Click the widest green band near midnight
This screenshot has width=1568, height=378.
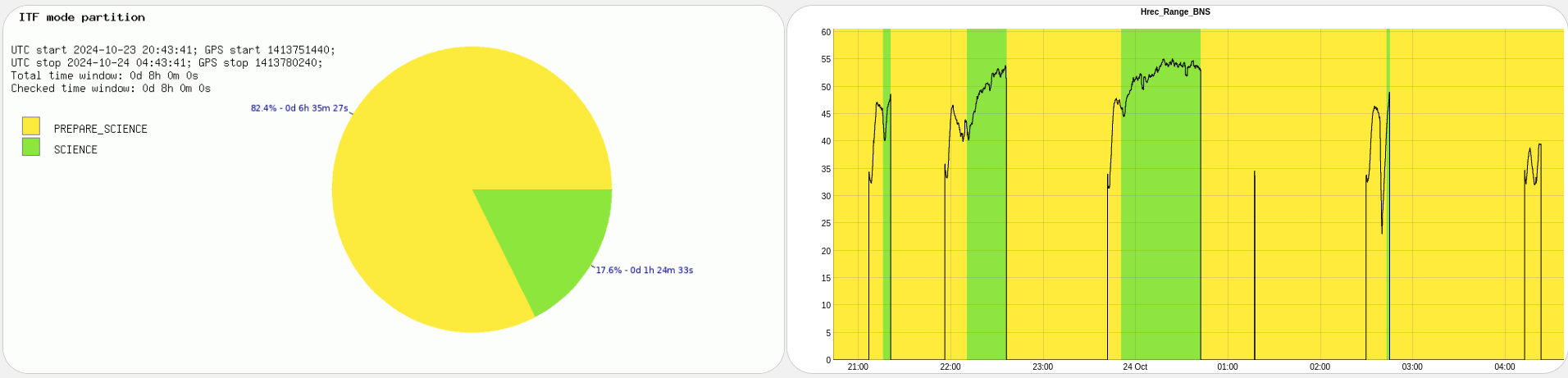point(1160,246)
